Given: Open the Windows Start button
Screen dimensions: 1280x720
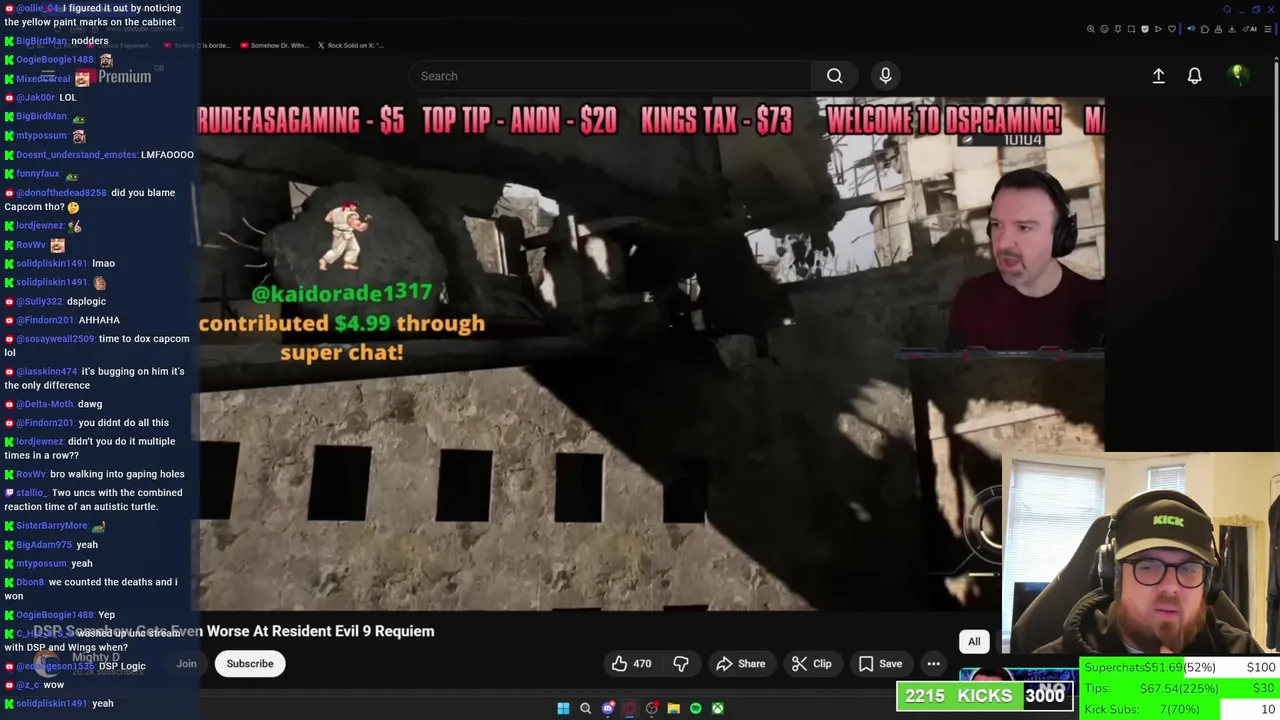Looking at the screenshot, I should point(563,708).
